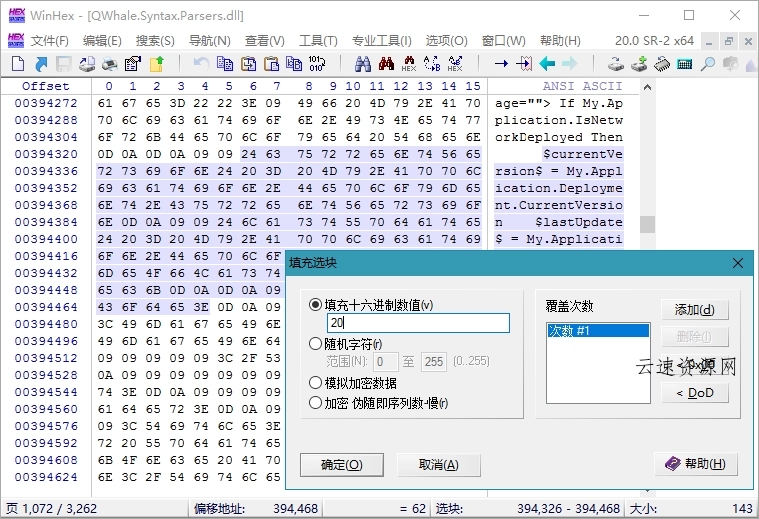This screenshot has height=519, width=759.
Task: Click the Copy block icon
Action: [x=225, y=63]
